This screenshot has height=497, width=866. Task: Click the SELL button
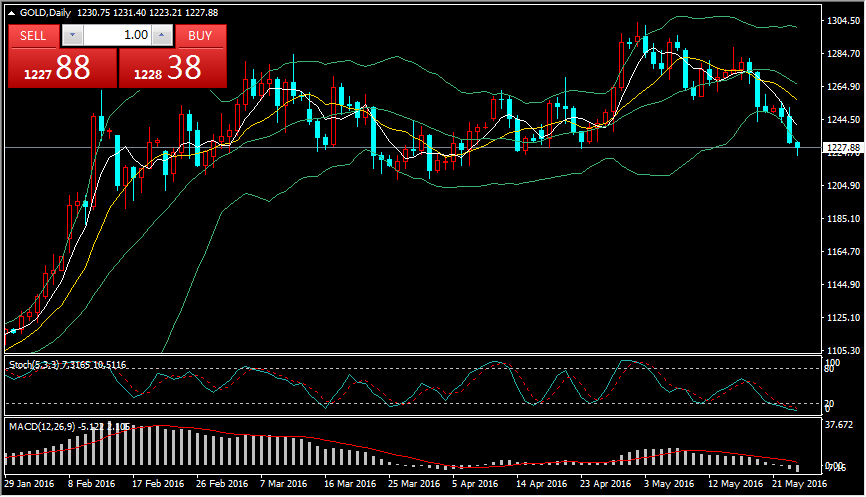click(x=33, y=35)
